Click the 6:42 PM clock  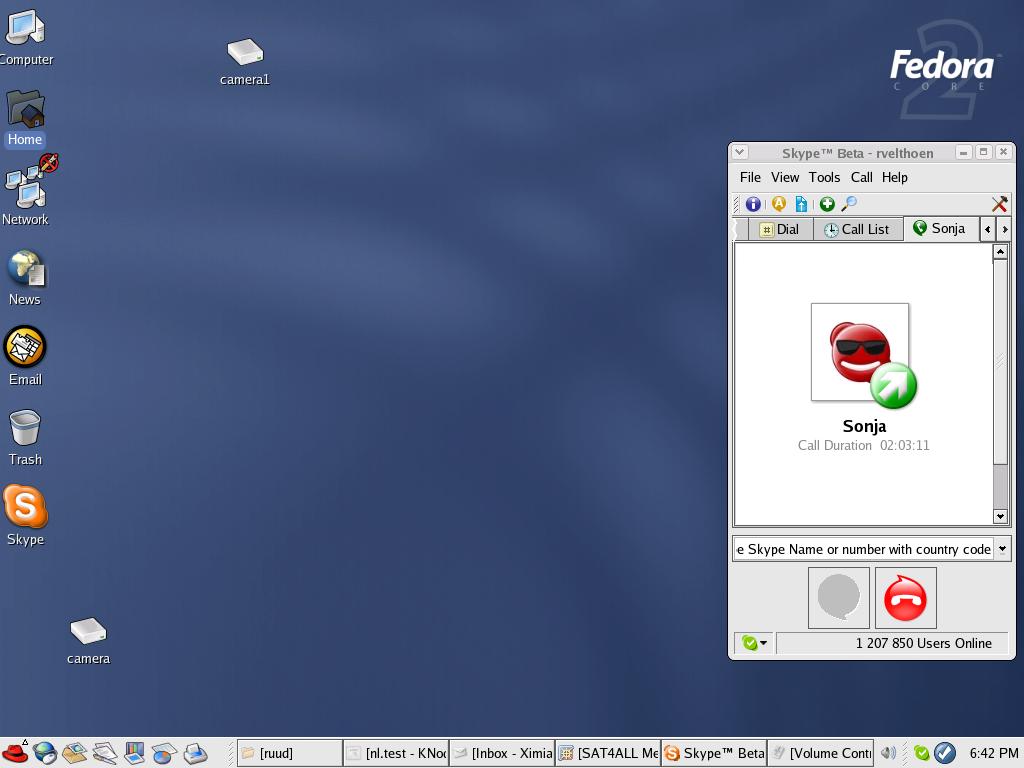pos(993,753)
